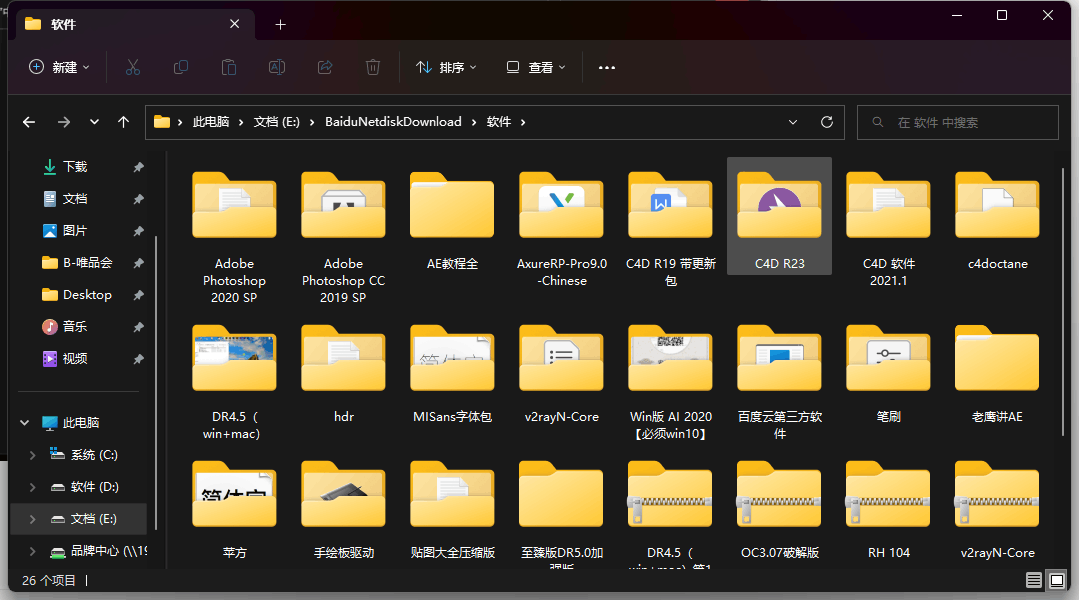The width and height of the screenshot is (1079, 600).
Task: Unpin B-唯品会 using its pin icon
Action: click(138, 263)
